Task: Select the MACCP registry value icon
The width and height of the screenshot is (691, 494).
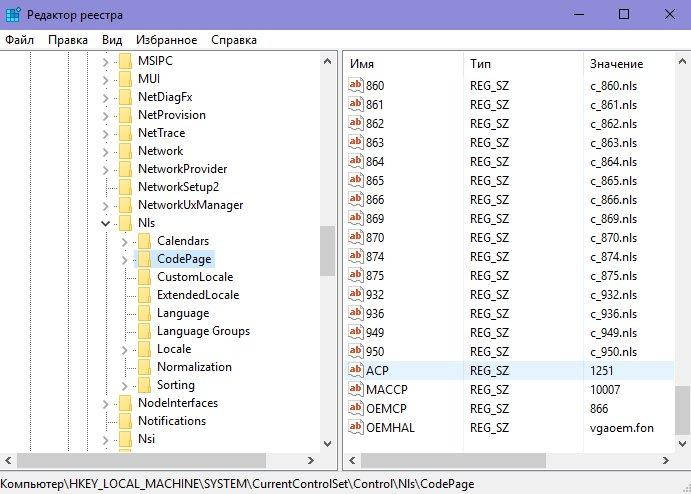Action: pyautogui.click(x=355, y=387)
